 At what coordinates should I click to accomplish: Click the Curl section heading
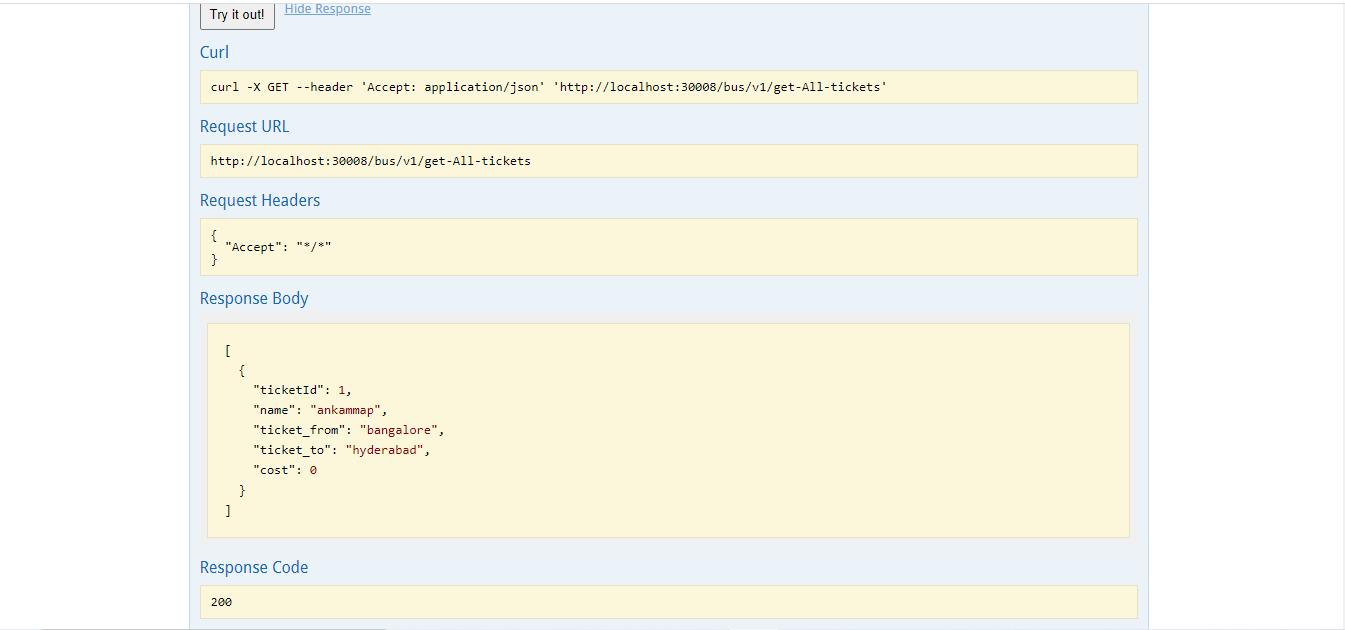pyautogui.click(x=214, y=52)
